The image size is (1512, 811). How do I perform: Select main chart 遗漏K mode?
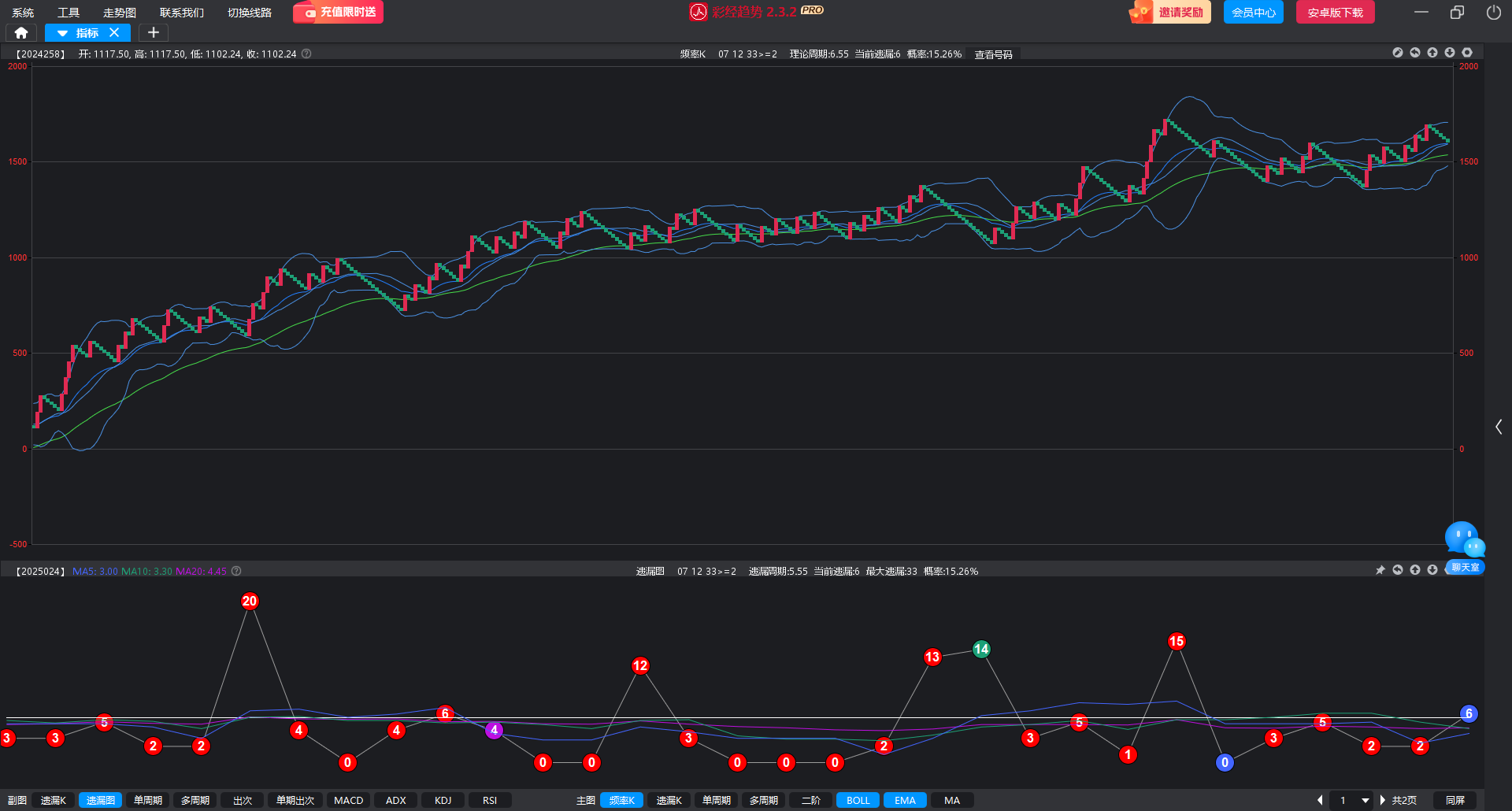669,800
